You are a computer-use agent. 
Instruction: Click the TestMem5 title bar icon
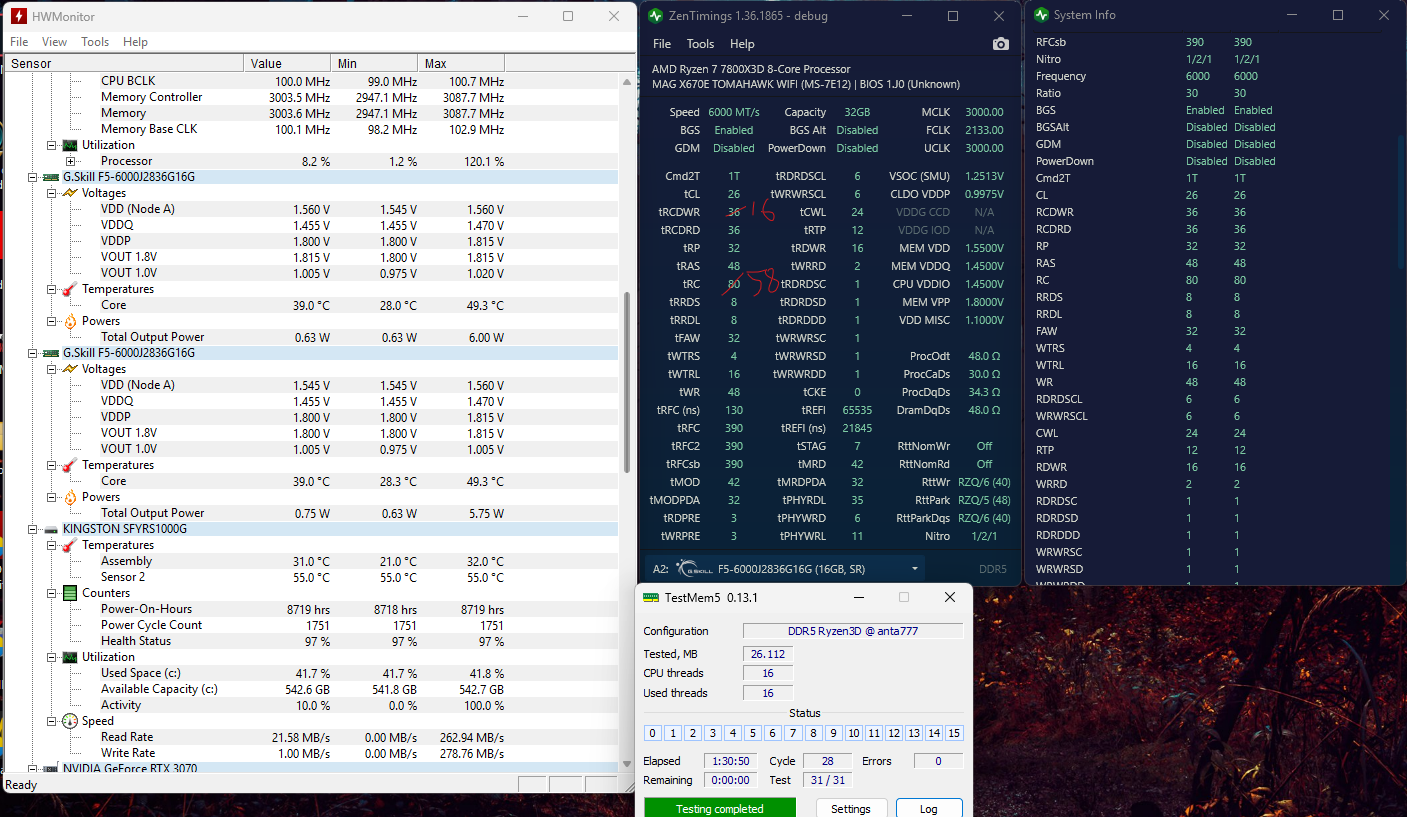(651, 597)
